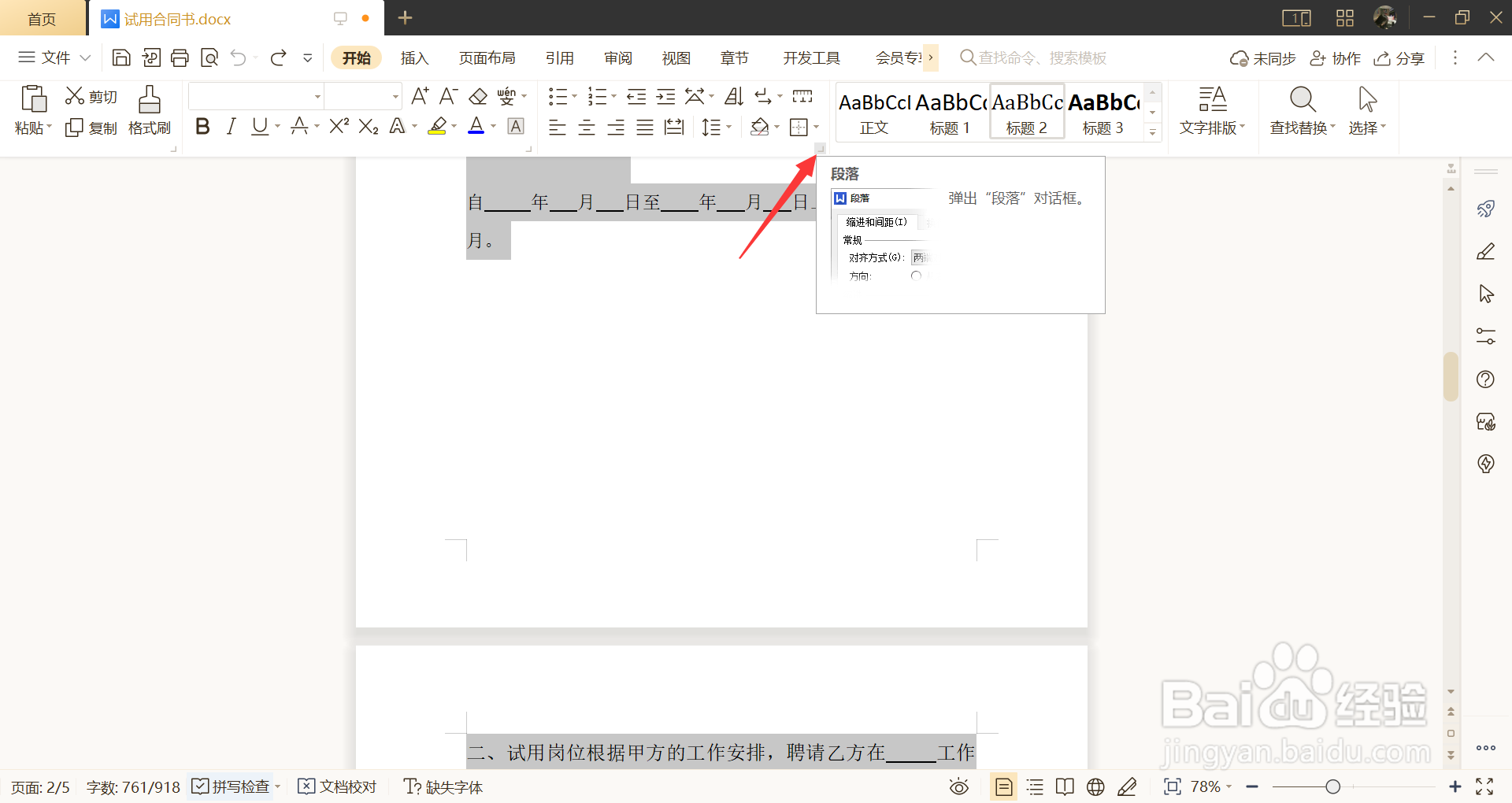Switch to the 视图 tab

(676, 57)
